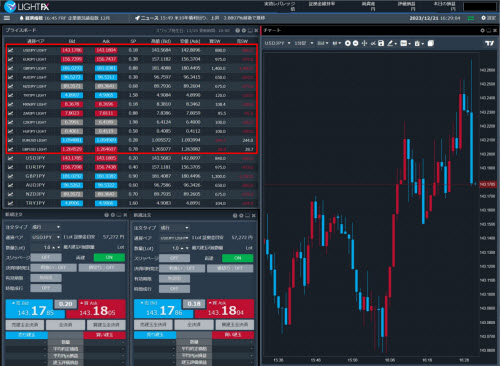This screenshot has height=366, width=500.
Task: Open the hamburger menu below the LIGHT FX logo
Action: 7,18
